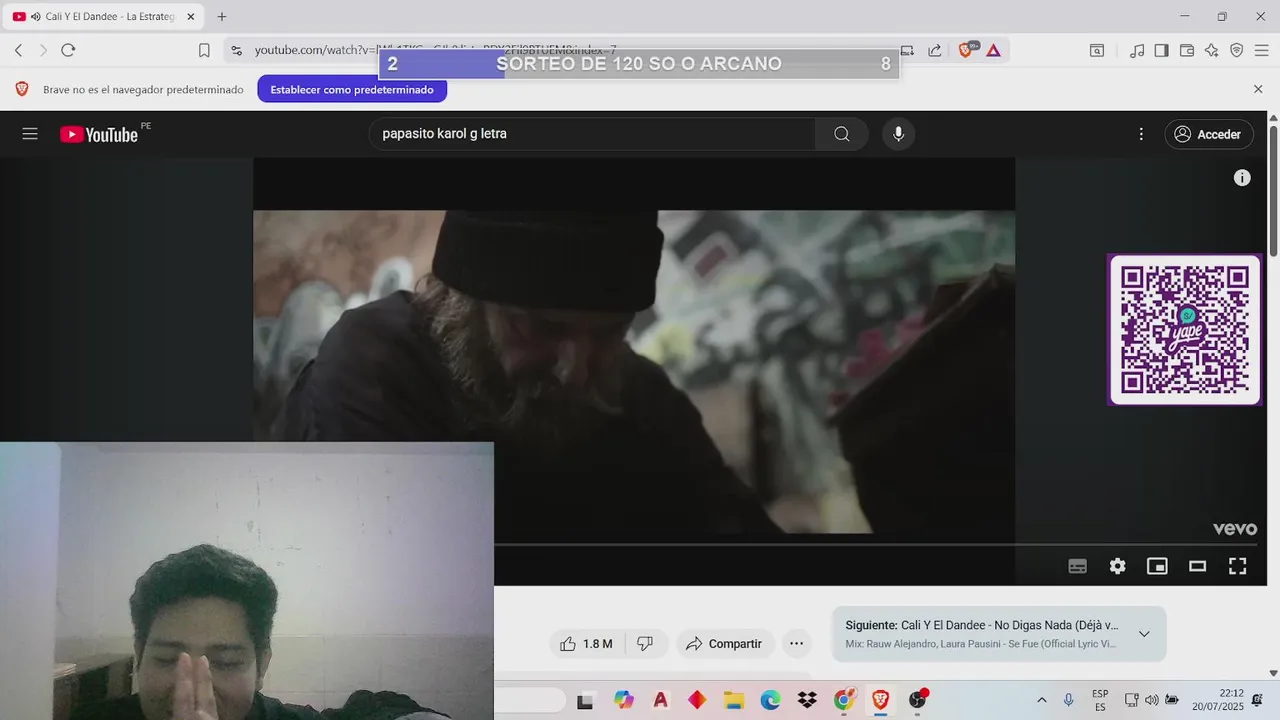Open Copilot from the taskbar

coord(624,700)
